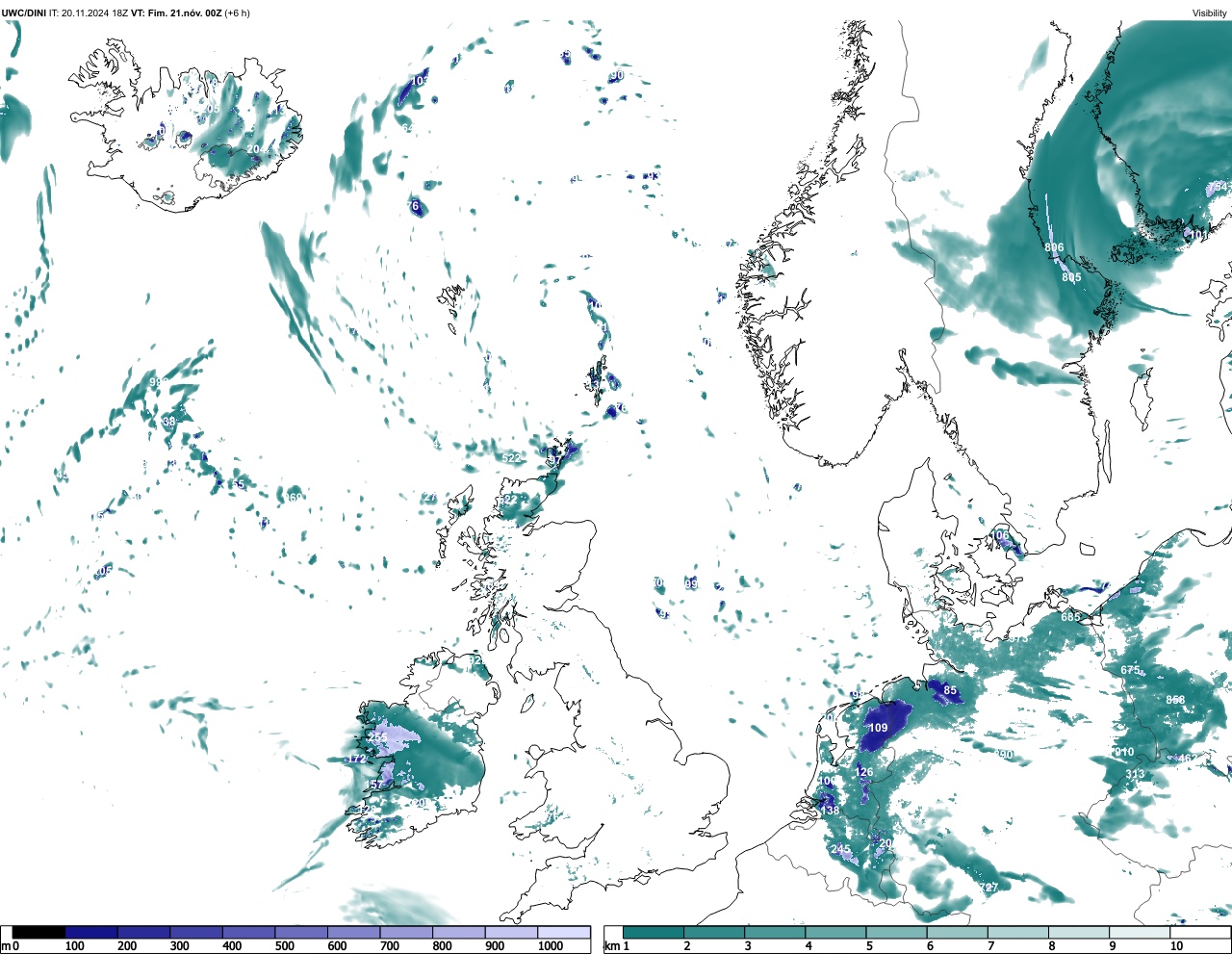This screenshot has width=1232, height=954.
Task: Click the 5–6 km teal legend swatch
Action: pos(897,933)
